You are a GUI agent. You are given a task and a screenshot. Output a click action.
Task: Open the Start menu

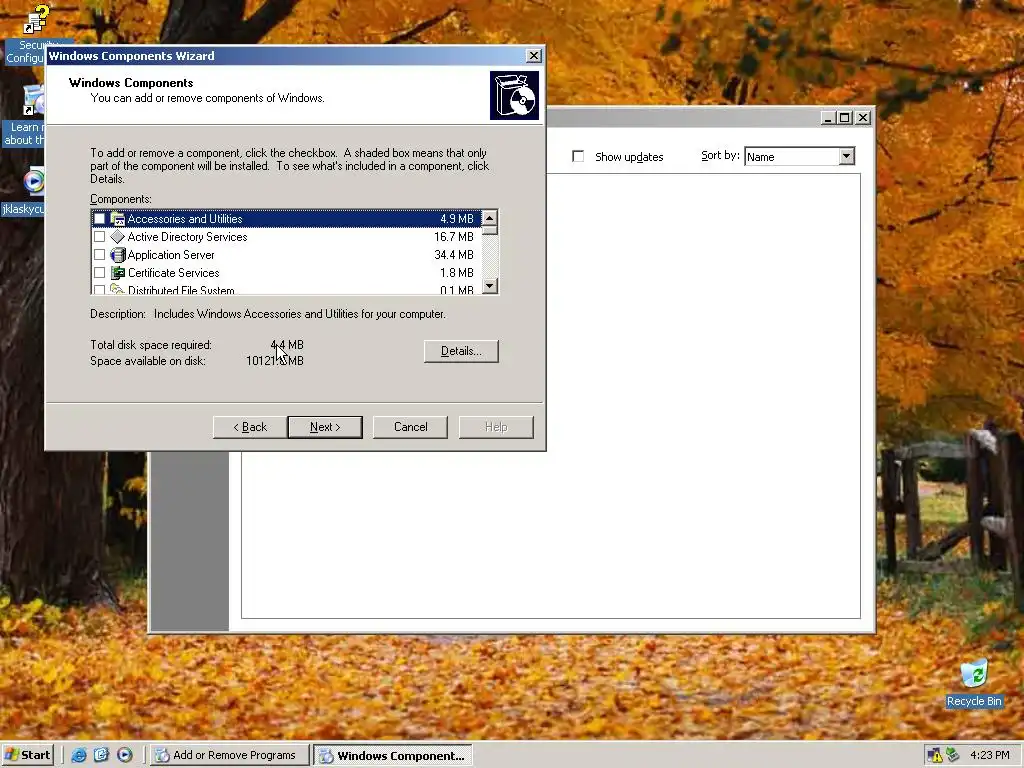(x=27, y=755)
